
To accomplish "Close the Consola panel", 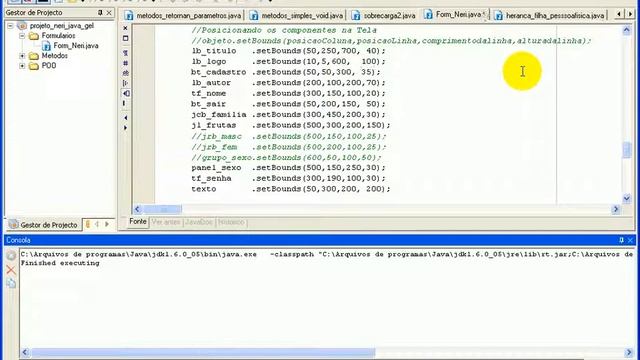I will [630, 240].
